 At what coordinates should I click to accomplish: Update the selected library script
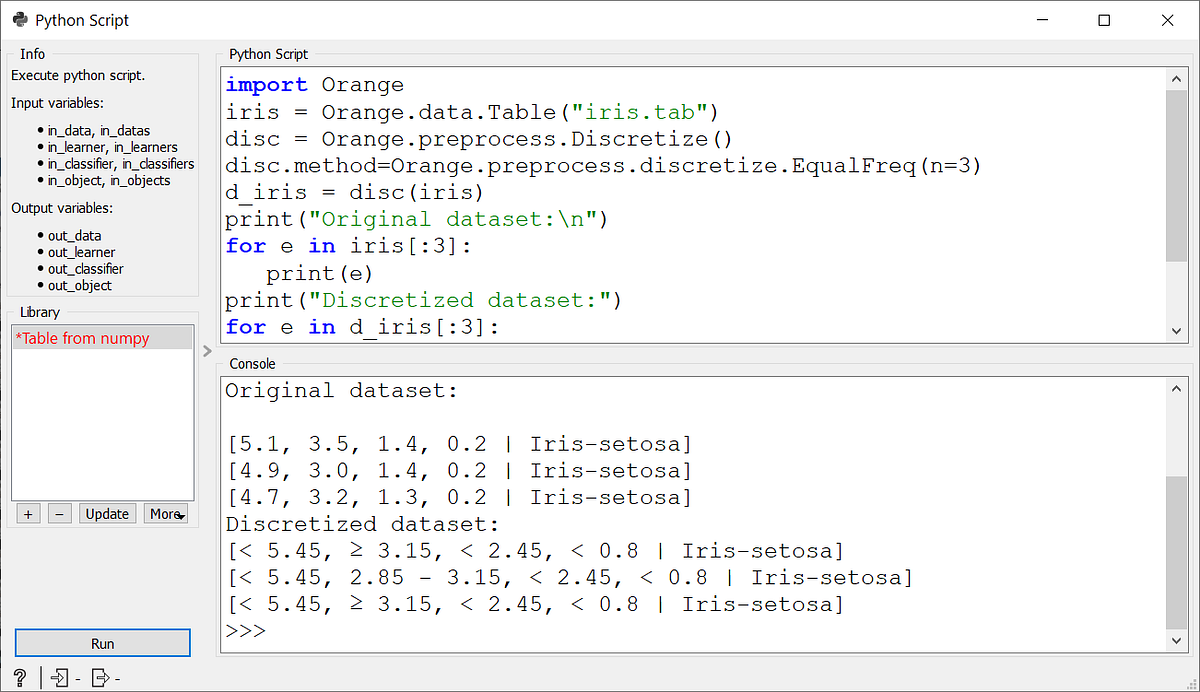click(107, 513)
